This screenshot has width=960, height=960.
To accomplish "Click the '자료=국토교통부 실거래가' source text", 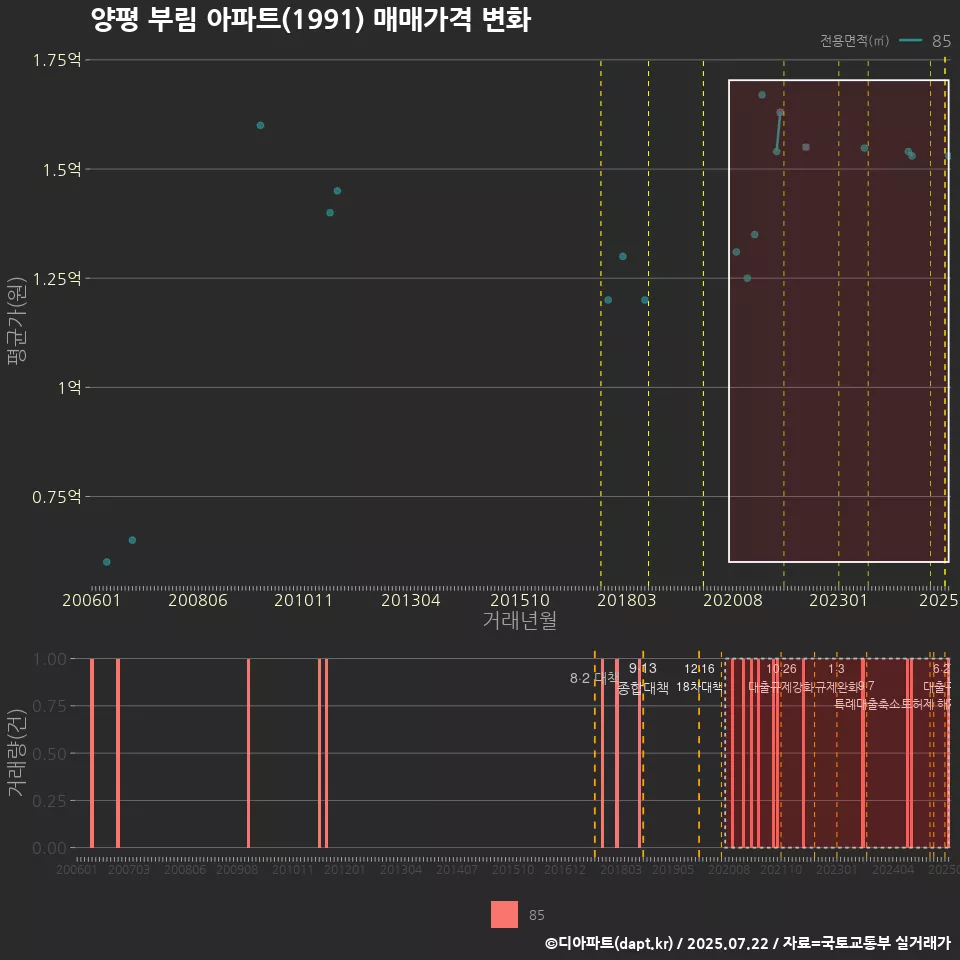I will click(866, 943).
